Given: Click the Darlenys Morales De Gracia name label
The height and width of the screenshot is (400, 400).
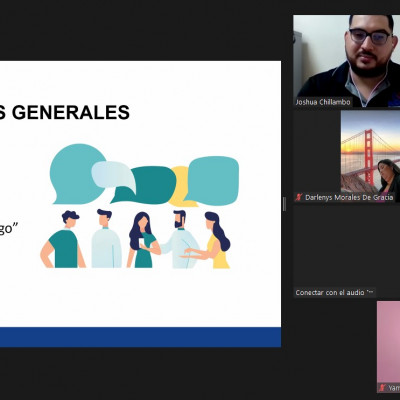Looking at the screenshot, I should [x=349, y=197].
